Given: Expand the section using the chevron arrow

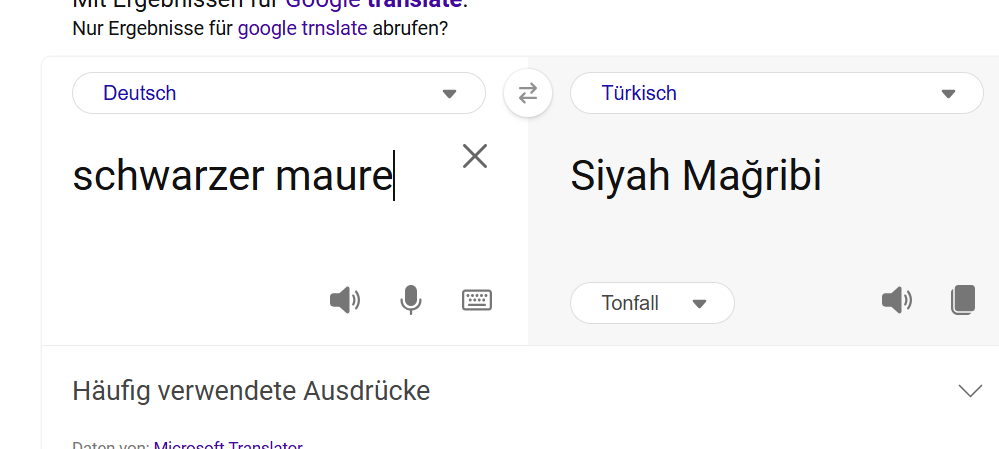Looking at the screenshot, I should tap(970, 390).
